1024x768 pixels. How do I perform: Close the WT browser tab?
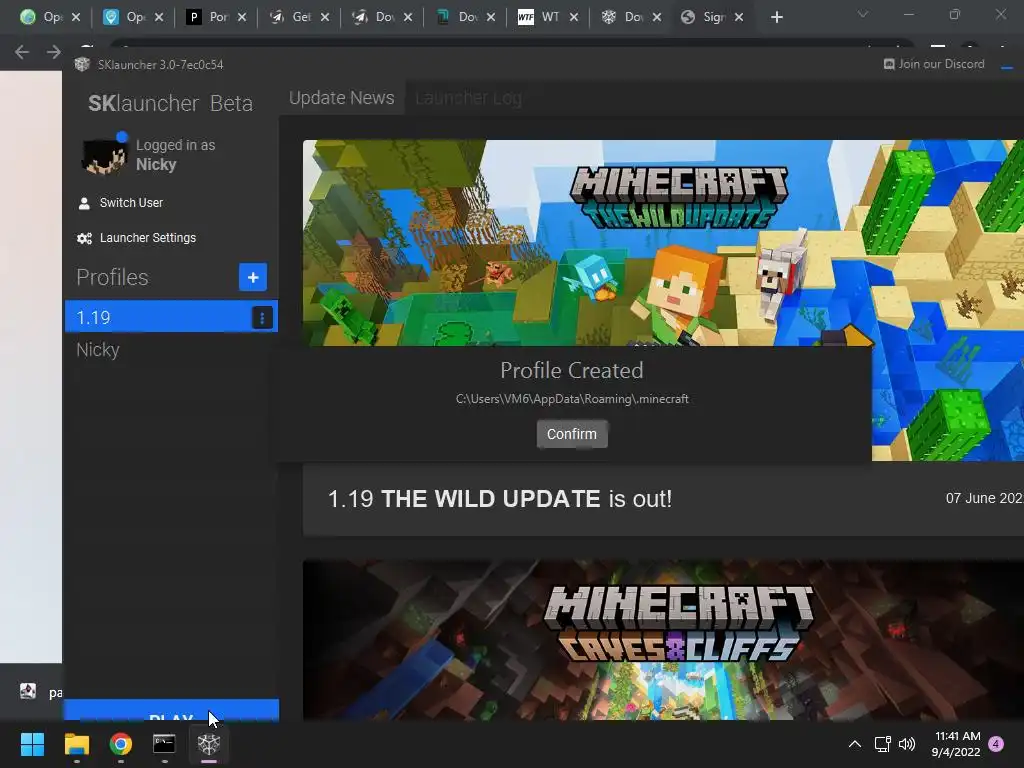pyautogui.click(x=573, y=17)
